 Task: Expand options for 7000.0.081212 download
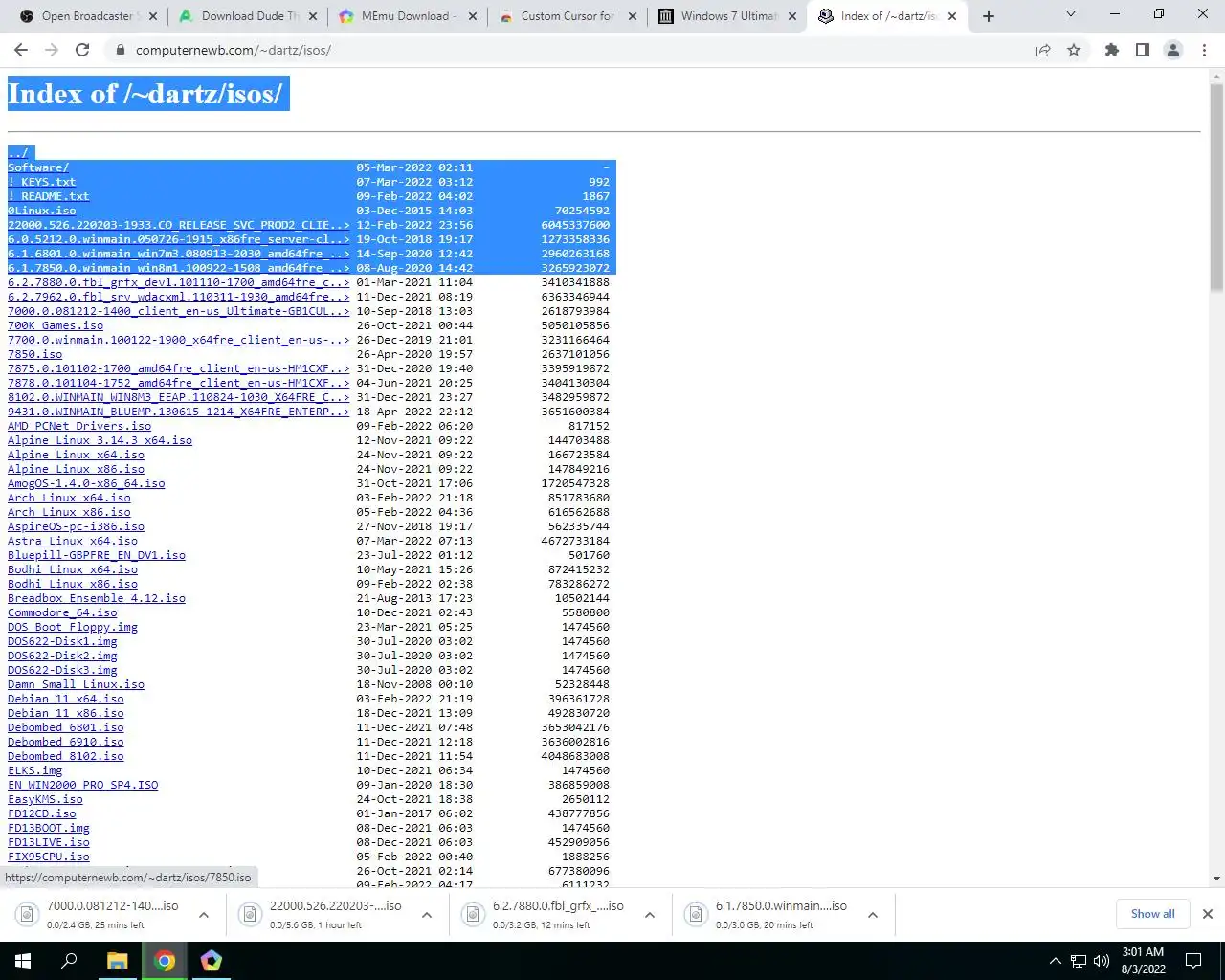point(204,915)
